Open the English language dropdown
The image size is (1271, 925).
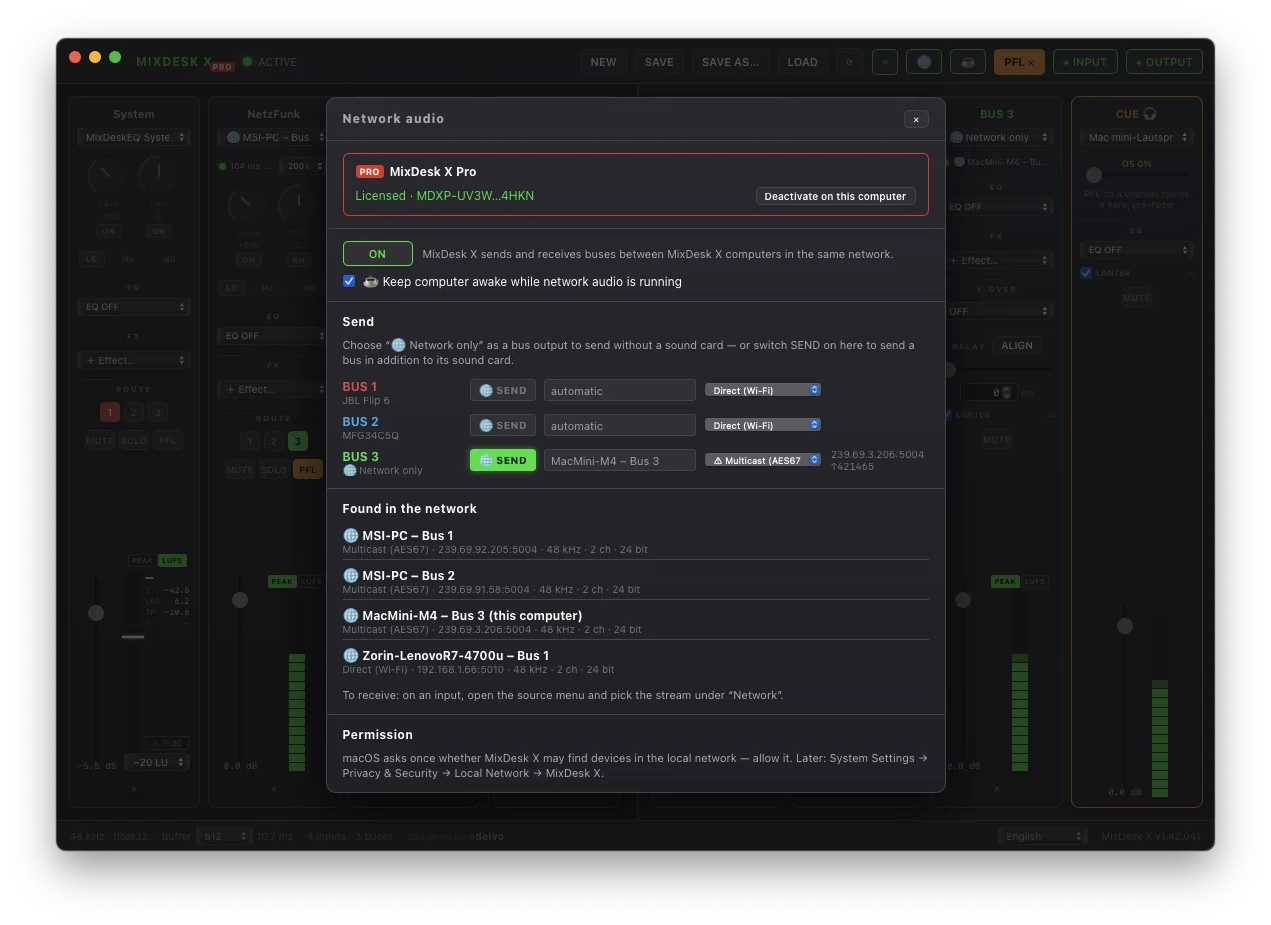[1042, 836]
